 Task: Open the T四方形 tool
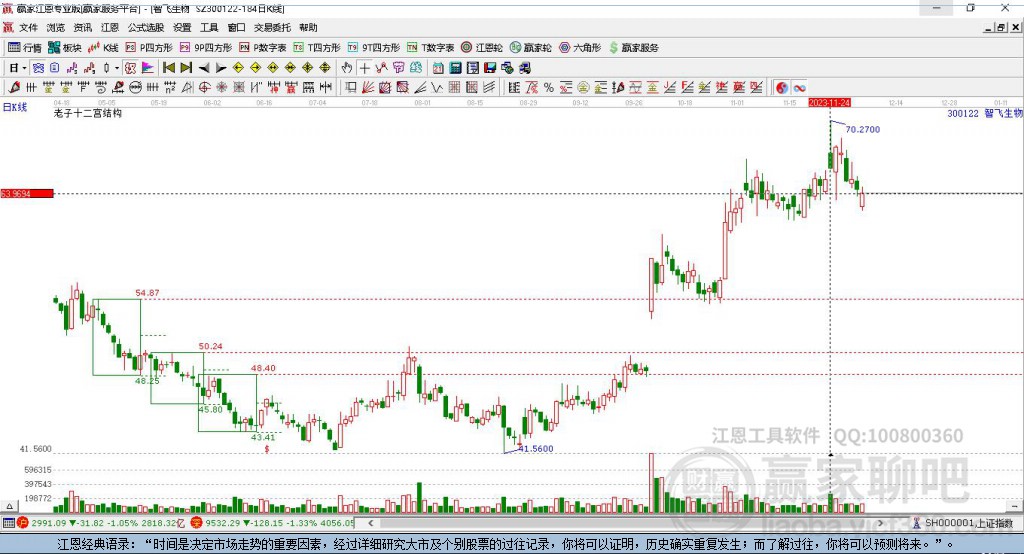[317, 48]
